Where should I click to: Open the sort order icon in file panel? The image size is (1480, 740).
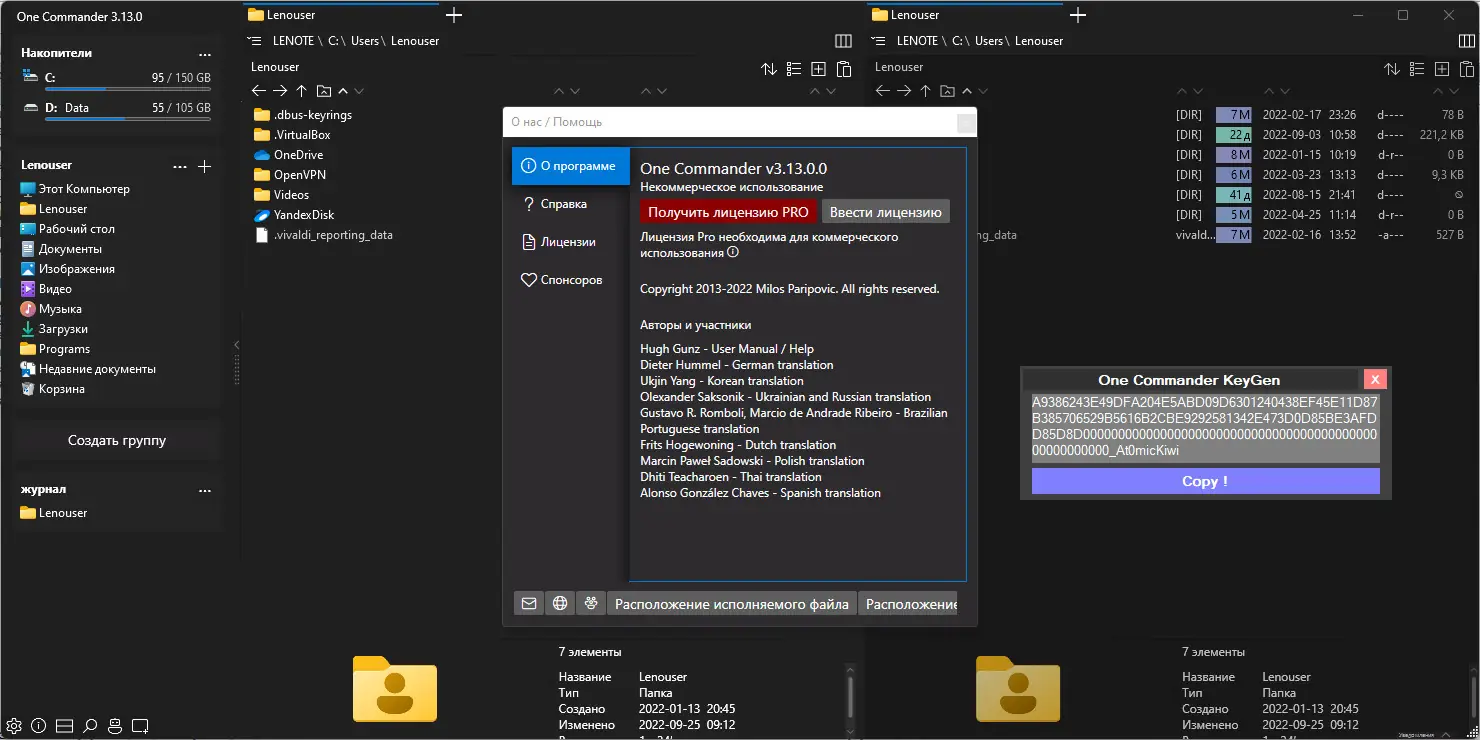pos(768,68)
